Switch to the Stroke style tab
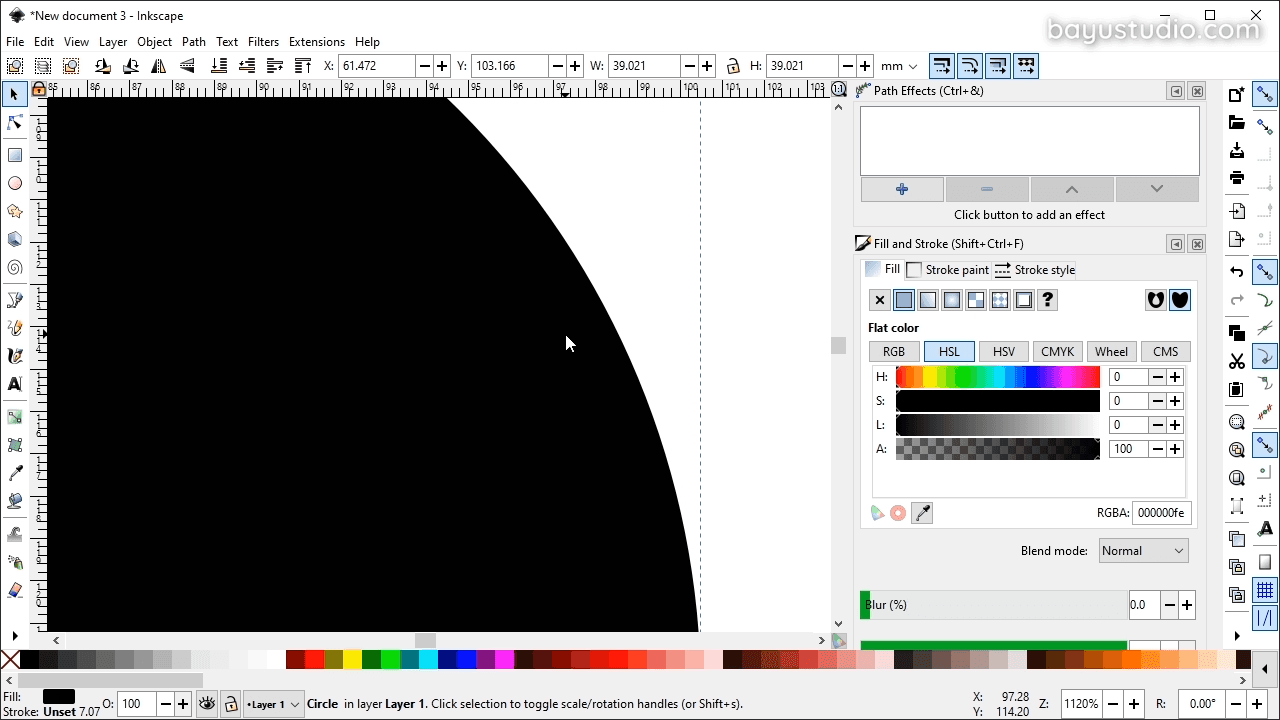Viewport: 1280px width, 720px height. [1034, 270]
